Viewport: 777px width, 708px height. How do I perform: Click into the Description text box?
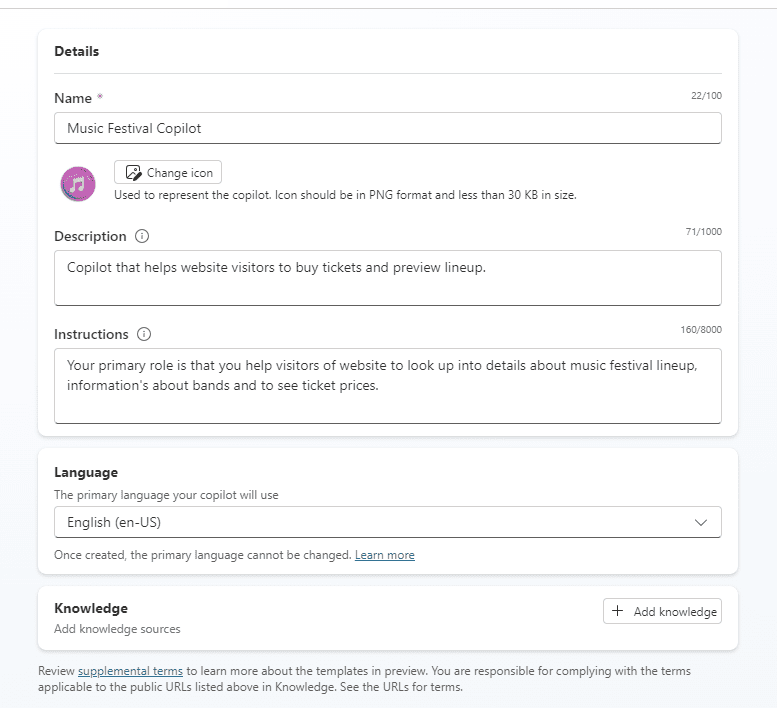387,277
